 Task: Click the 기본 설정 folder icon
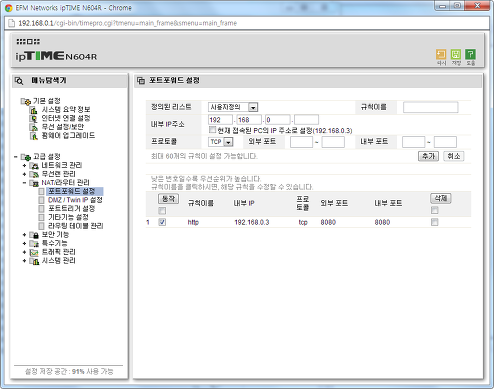click(26, 101)
